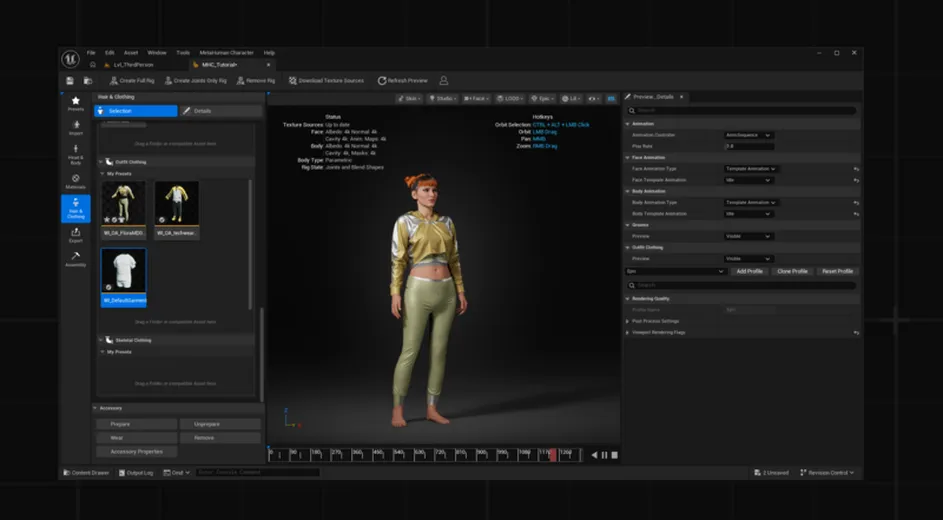Click the save asset floppy icon

(x=70, y=81)
